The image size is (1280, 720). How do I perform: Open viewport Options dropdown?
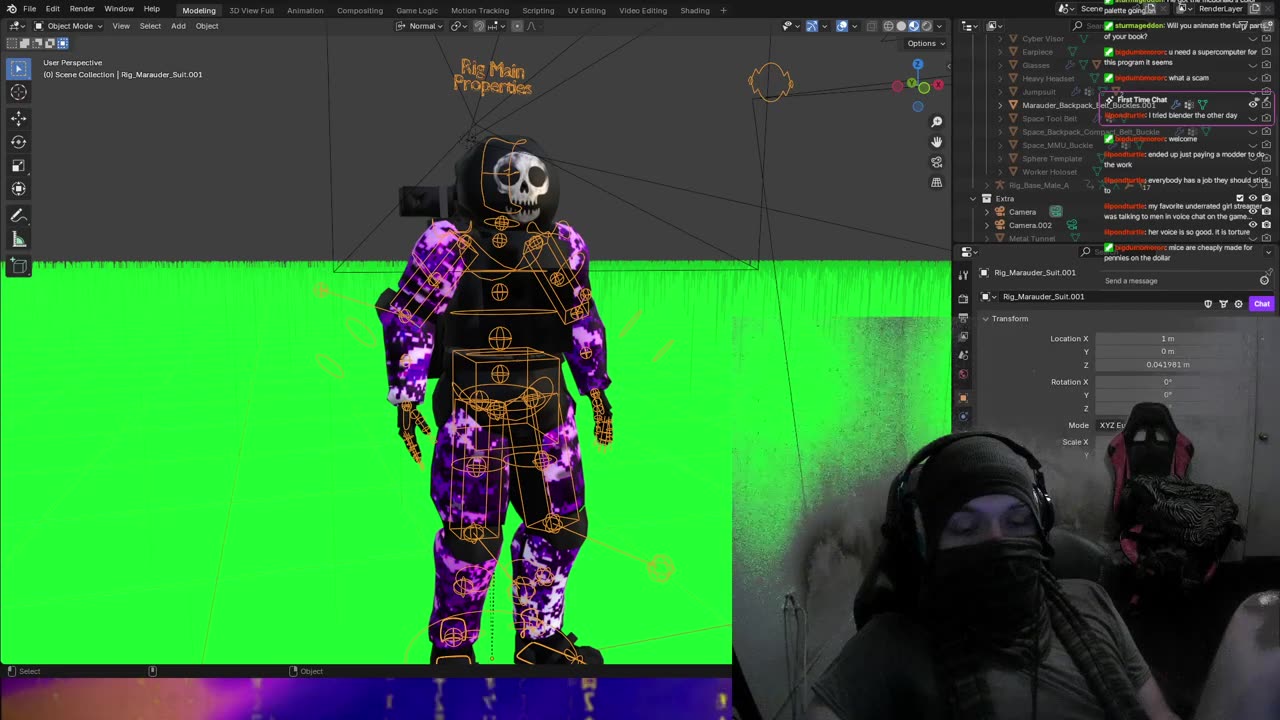(925, 43)
